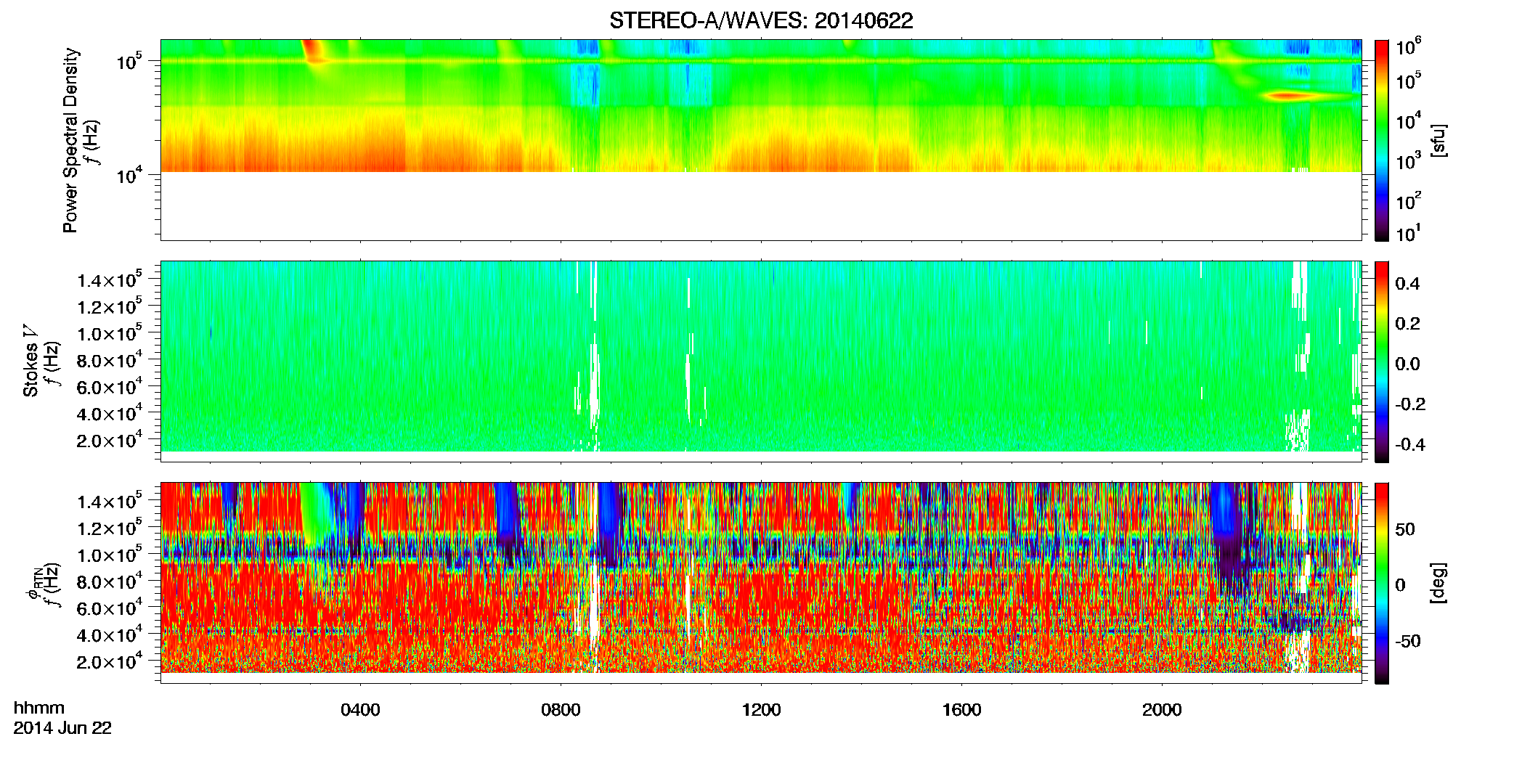Image resolution: width=1522 pixels, height=784 pixels.
Task: Click the Power Spectral Density axis label
Action: point(70,140)
